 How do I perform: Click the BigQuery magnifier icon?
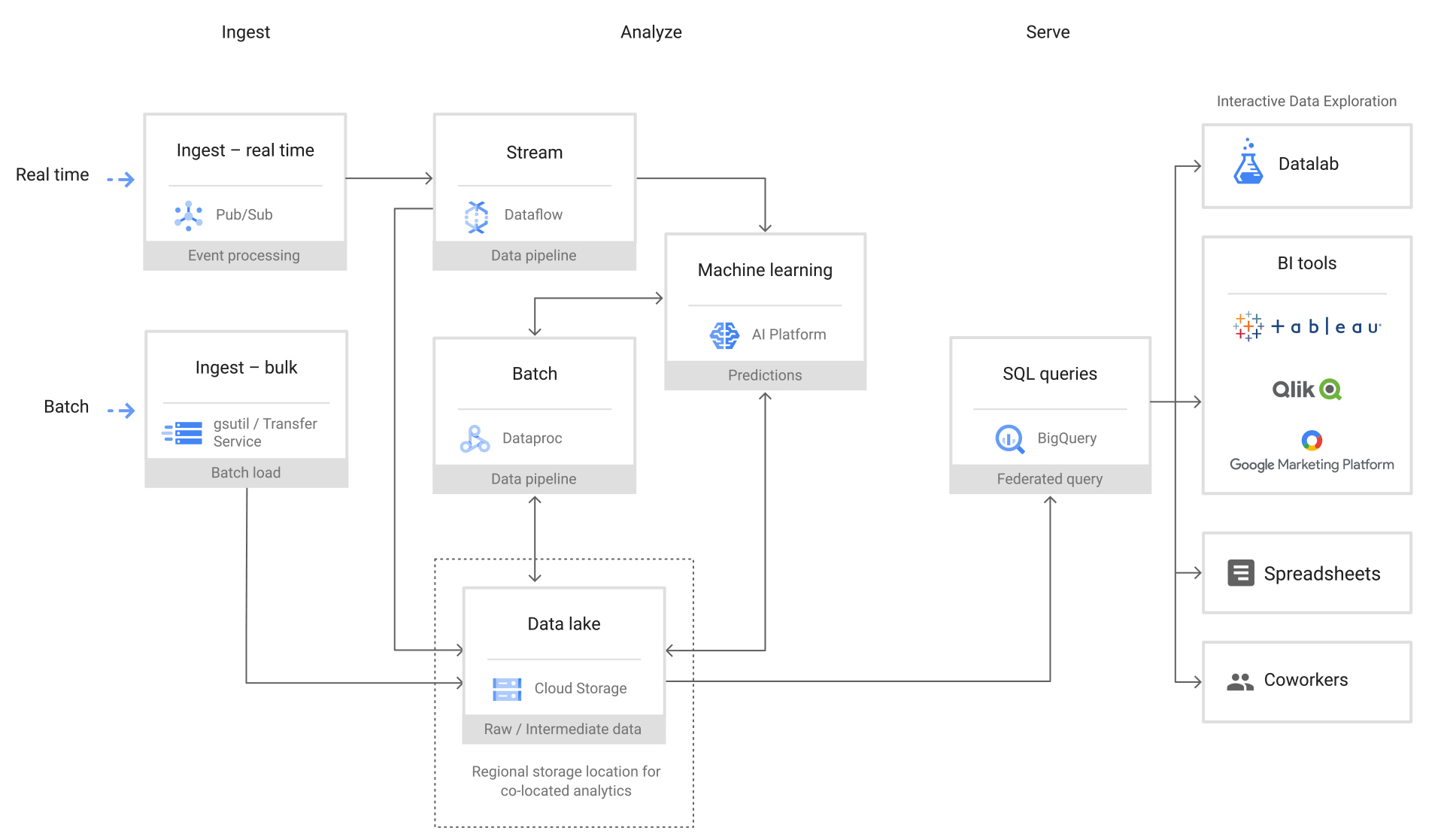1010,439
